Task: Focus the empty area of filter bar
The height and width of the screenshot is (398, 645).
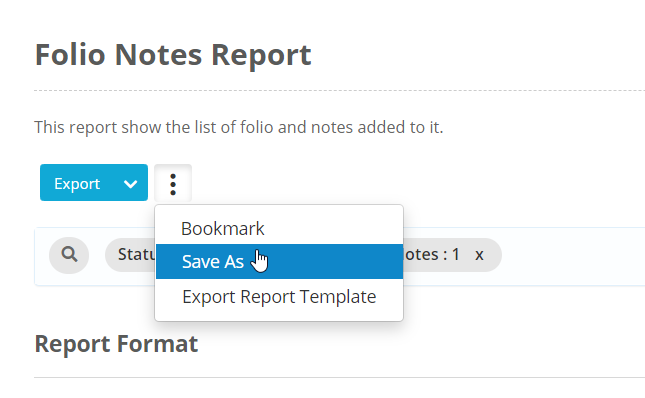Action: [572, 256]
